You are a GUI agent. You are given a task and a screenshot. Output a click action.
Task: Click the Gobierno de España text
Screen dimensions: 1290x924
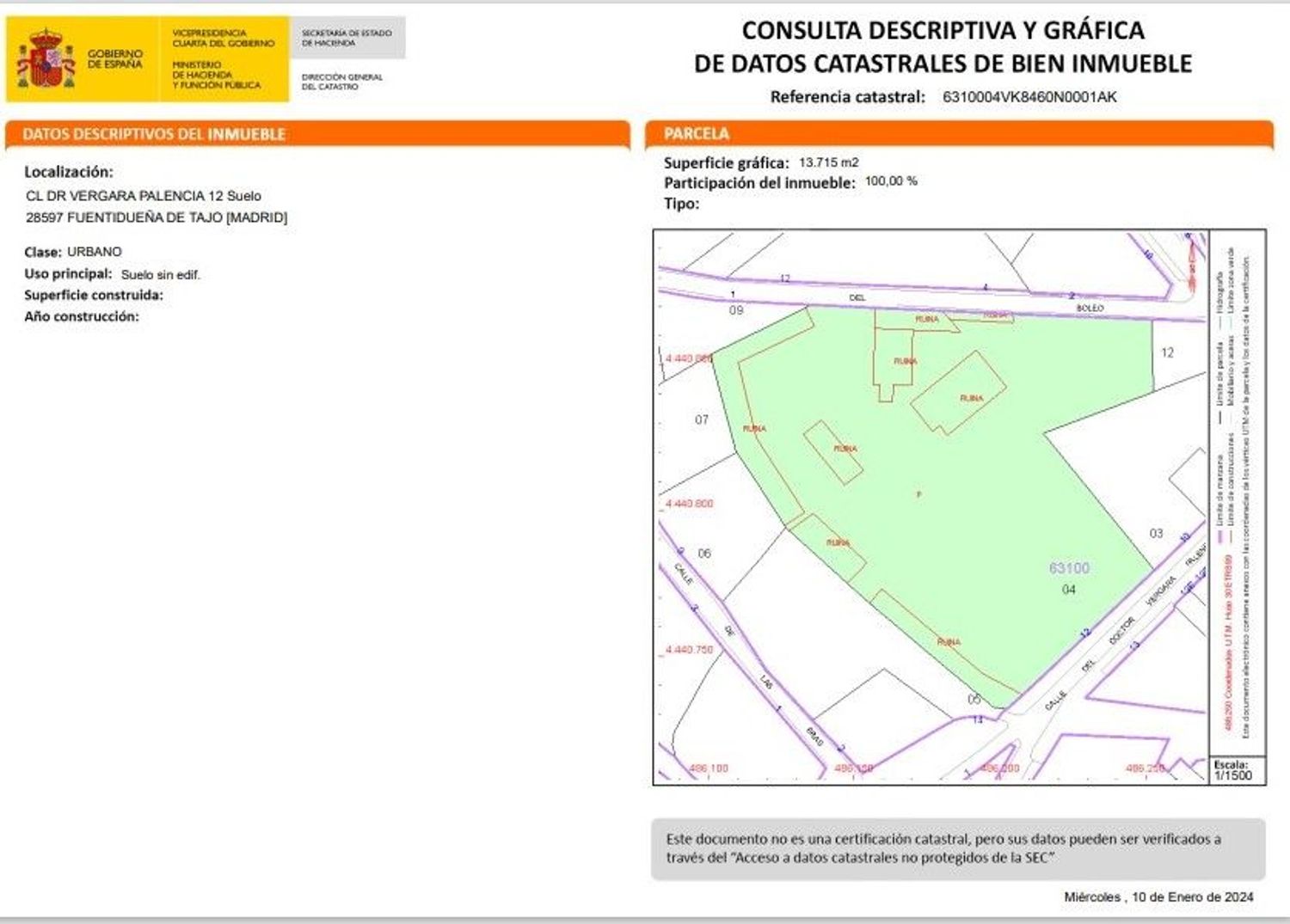(x=115, y=58)
